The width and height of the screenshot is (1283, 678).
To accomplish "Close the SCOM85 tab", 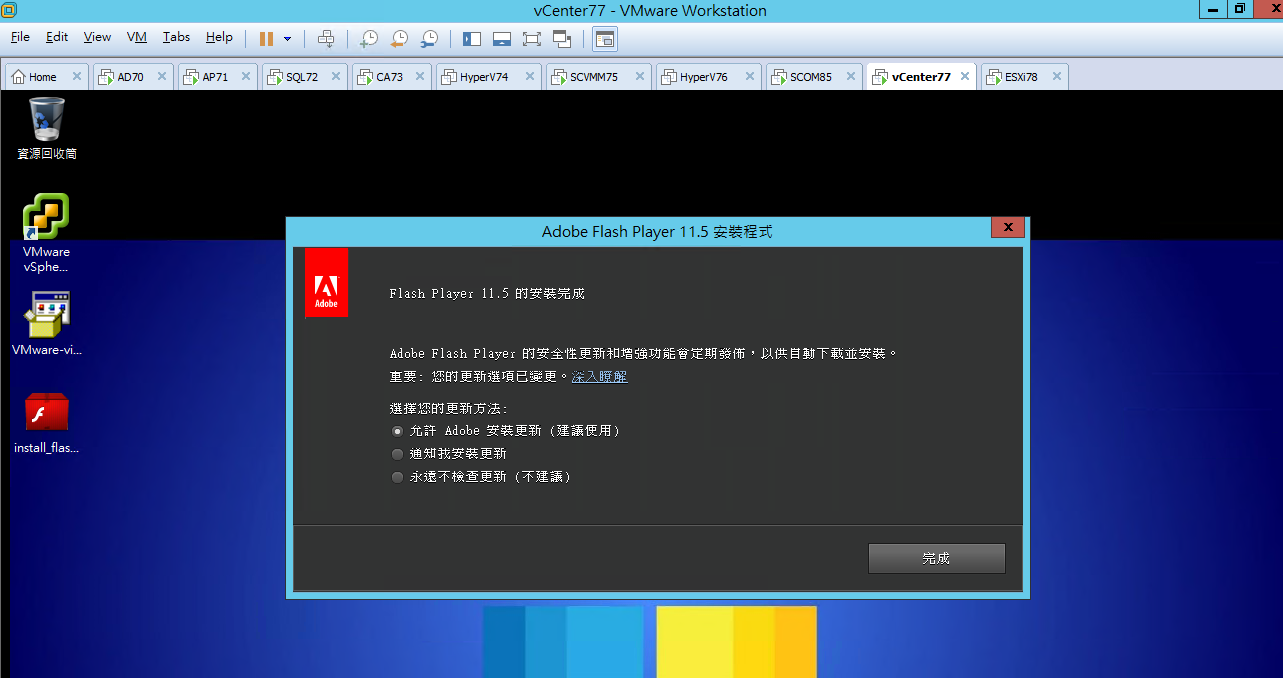I will point(851,77).
